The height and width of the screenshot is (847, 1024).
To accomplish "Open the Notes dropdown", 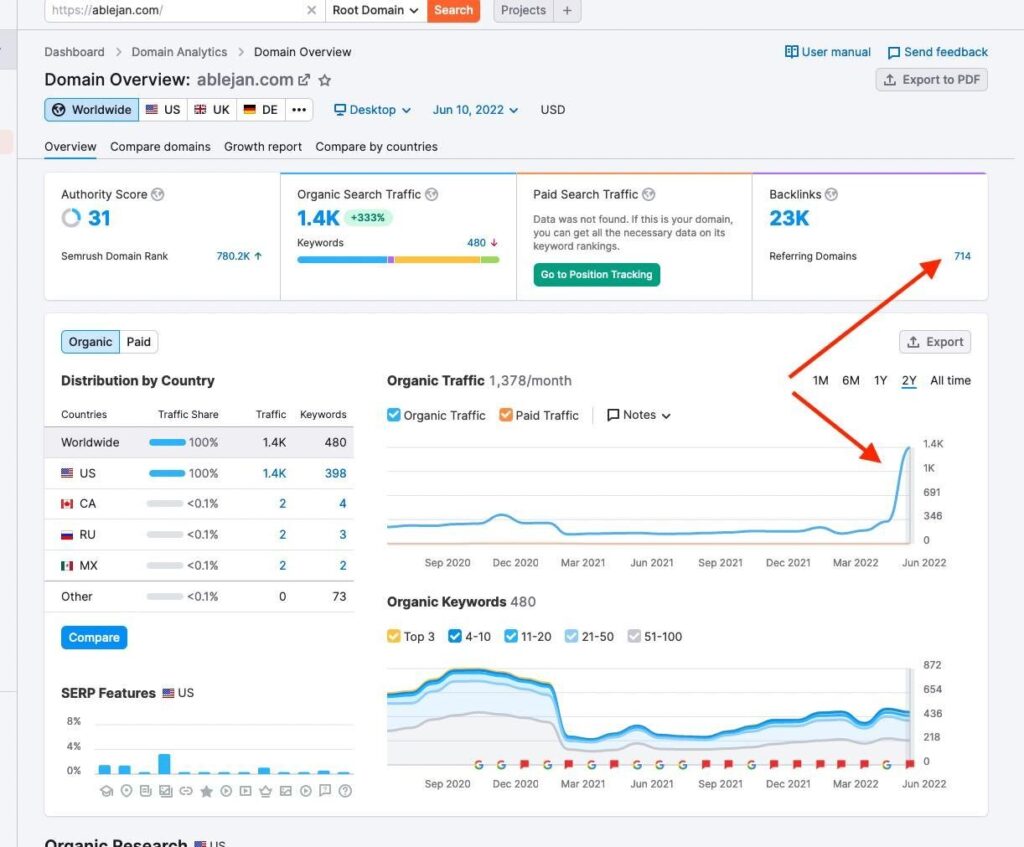I will [x=639, y=415].
